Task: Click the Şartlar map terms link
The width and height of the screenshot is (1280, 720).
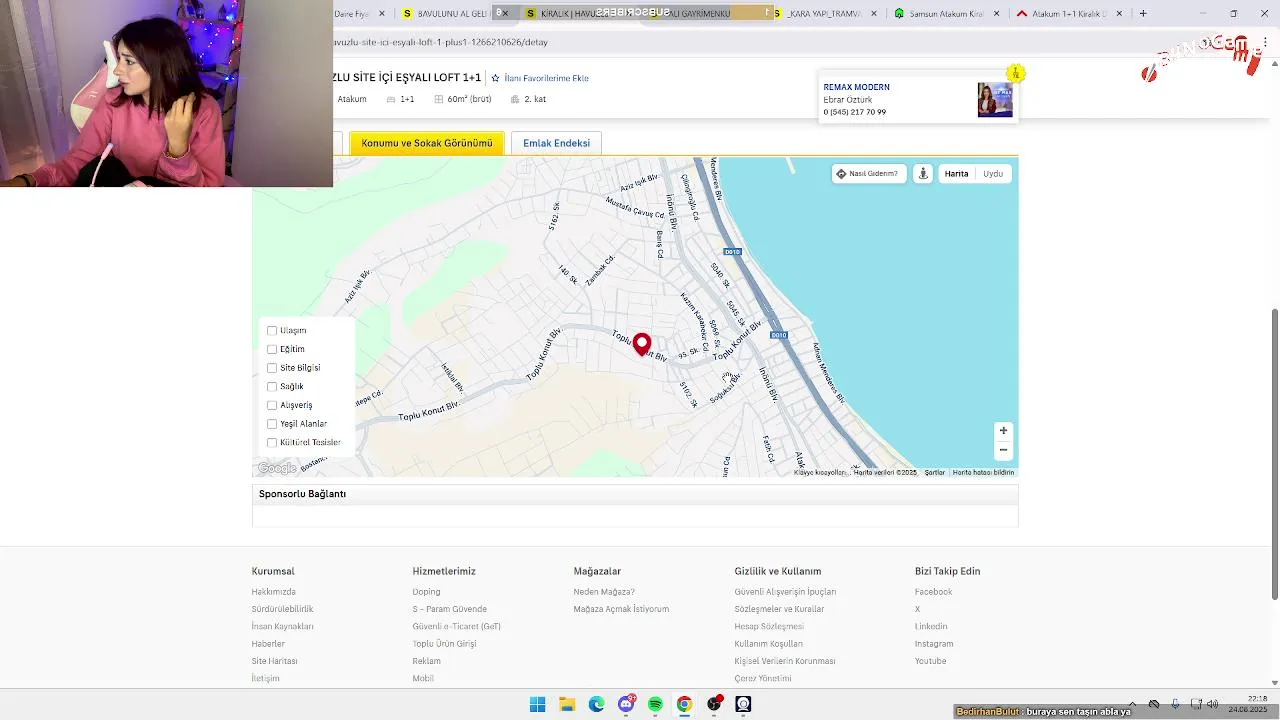Action: [934, 472]
